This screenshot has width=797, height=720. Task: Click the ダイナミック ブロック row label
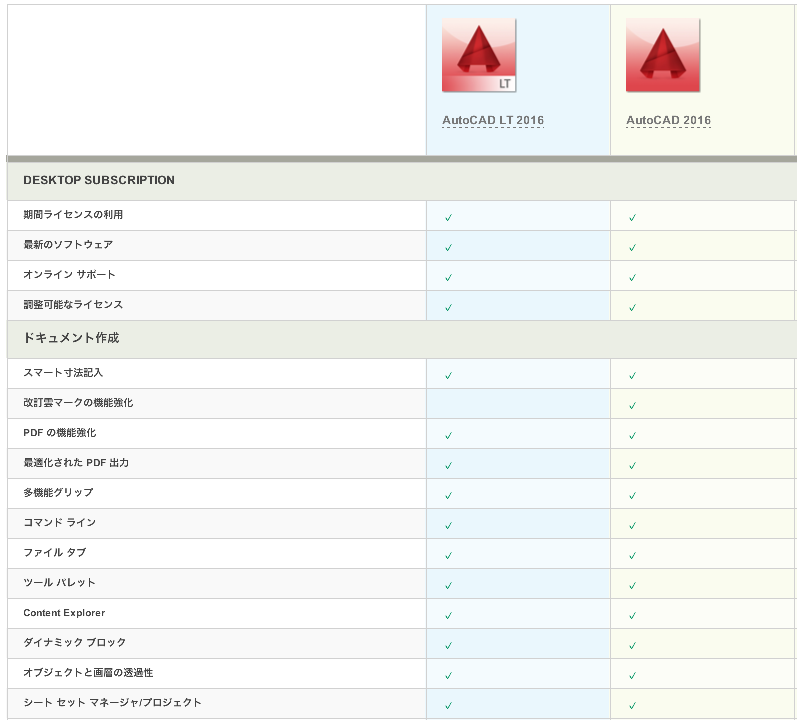pyautogui.click(x=75, y=642)
